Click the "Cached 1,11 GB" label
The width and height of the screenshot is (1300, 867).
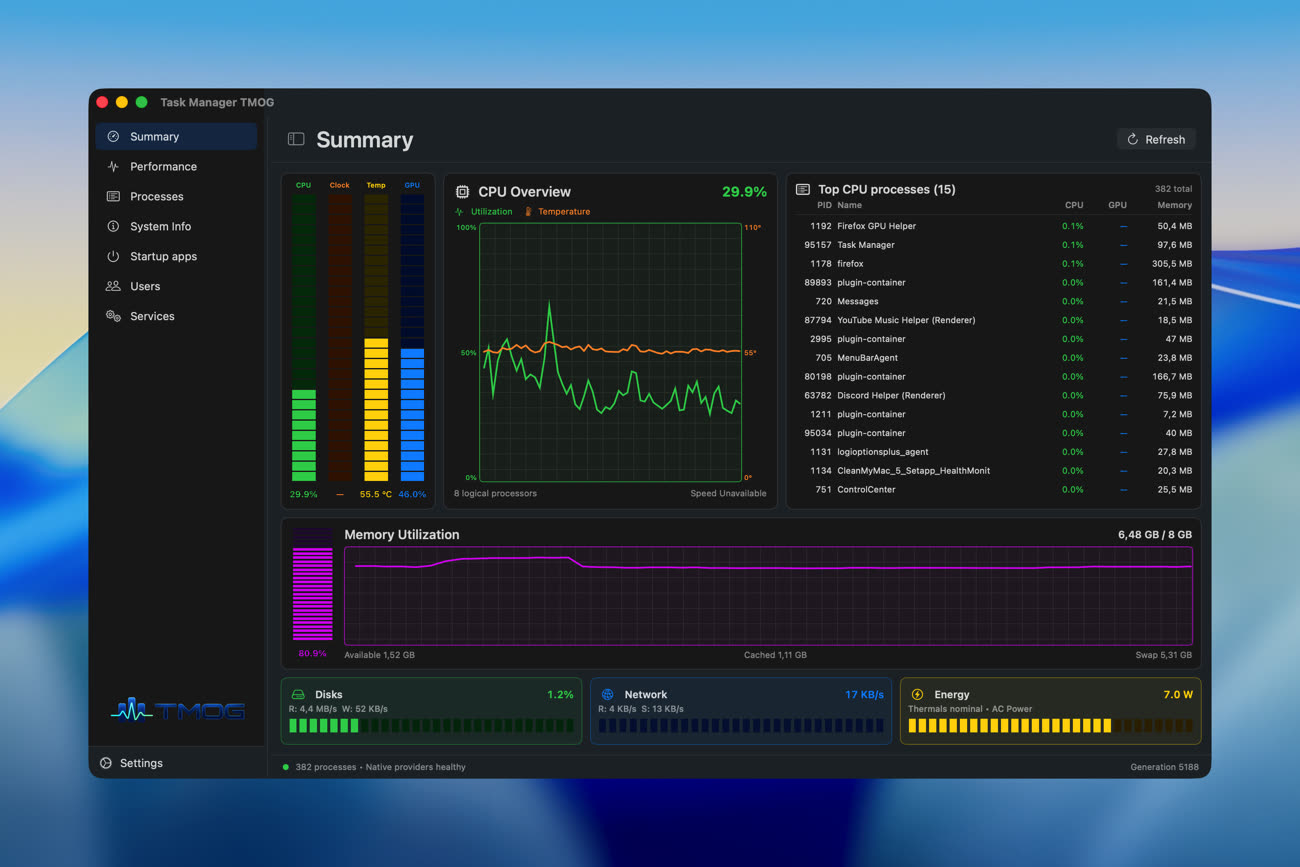[775, 655]
